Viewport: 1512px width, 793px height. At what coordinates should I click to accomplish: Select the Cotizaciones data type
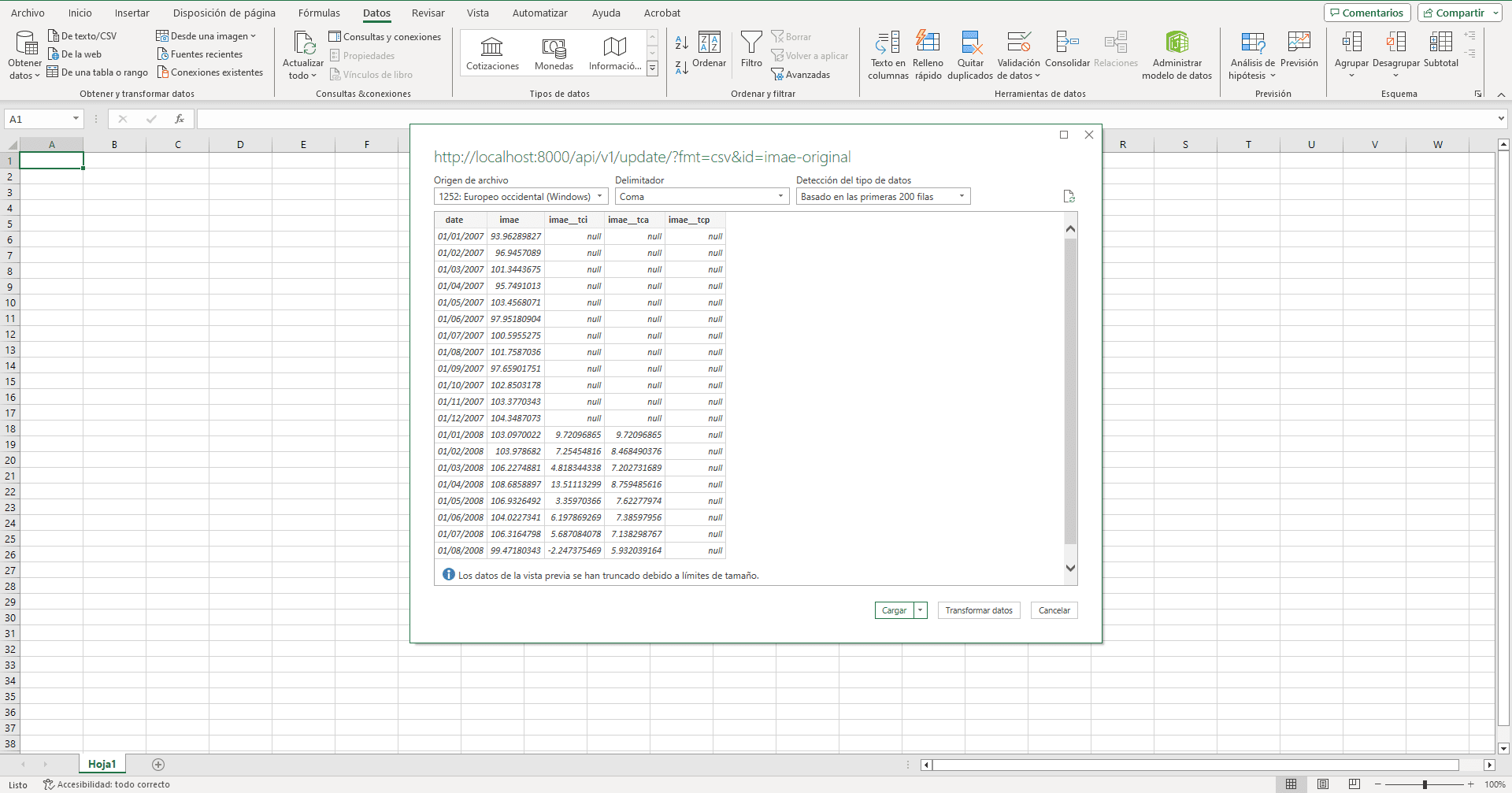[x=492, y=54]
